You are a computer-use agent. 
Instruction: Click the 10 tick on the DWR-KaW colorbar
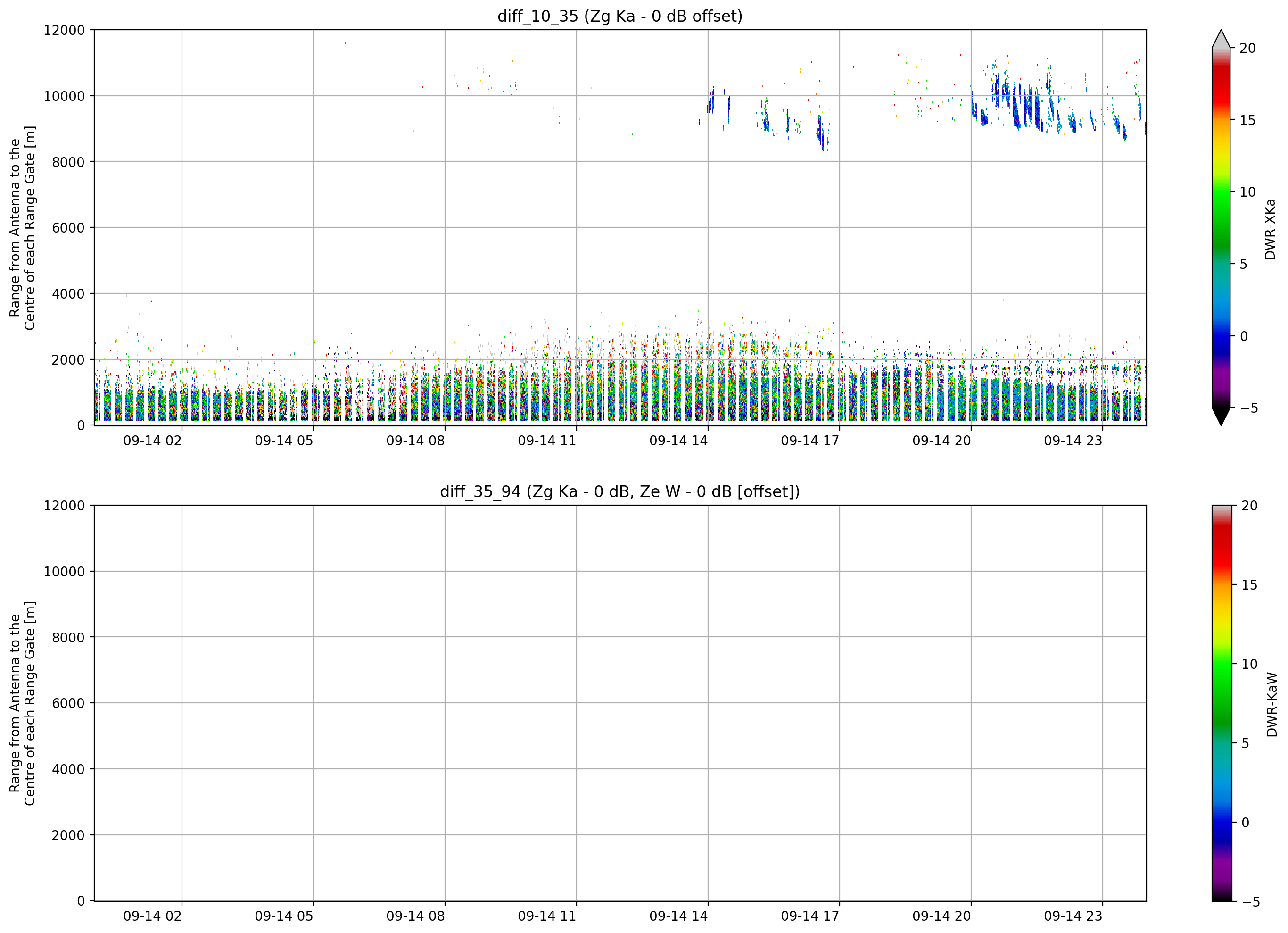[x=1250, y=664]
